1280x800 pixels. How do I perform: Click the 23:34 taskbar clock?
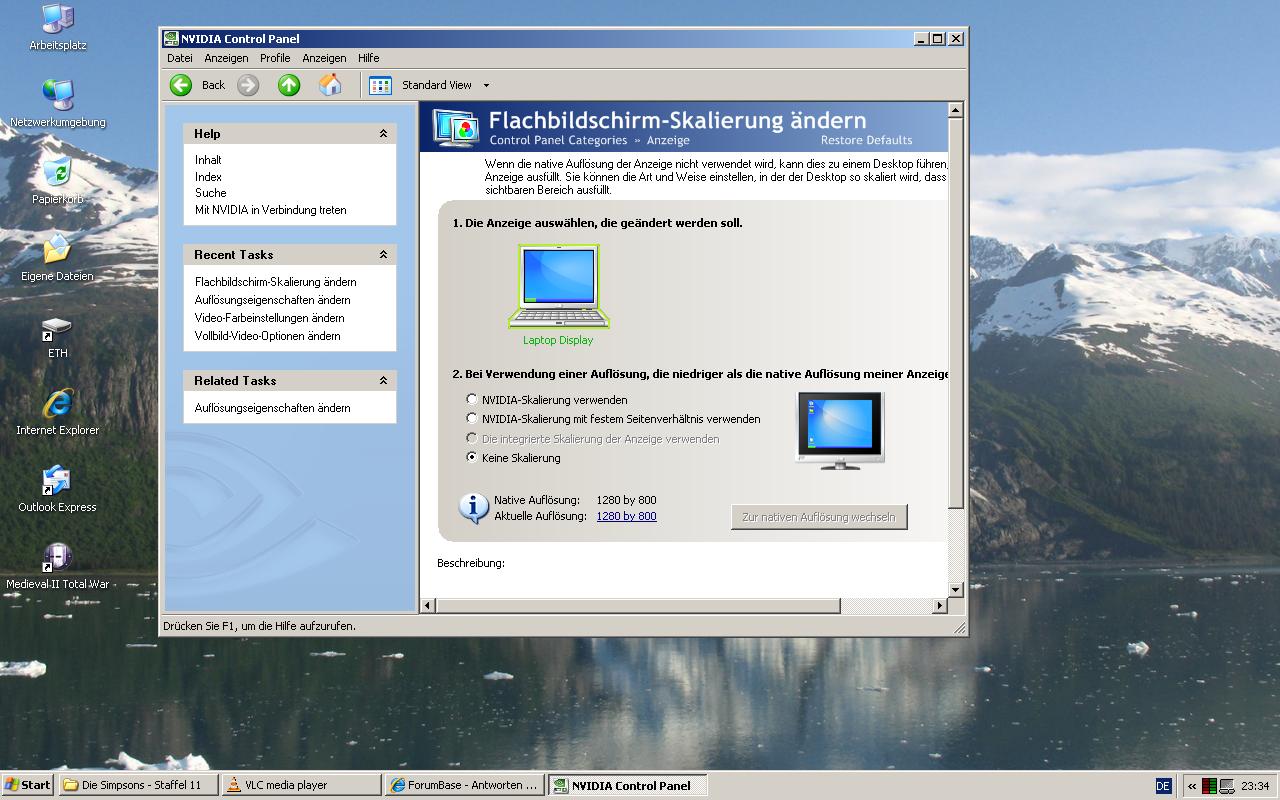coord(1255,786)
